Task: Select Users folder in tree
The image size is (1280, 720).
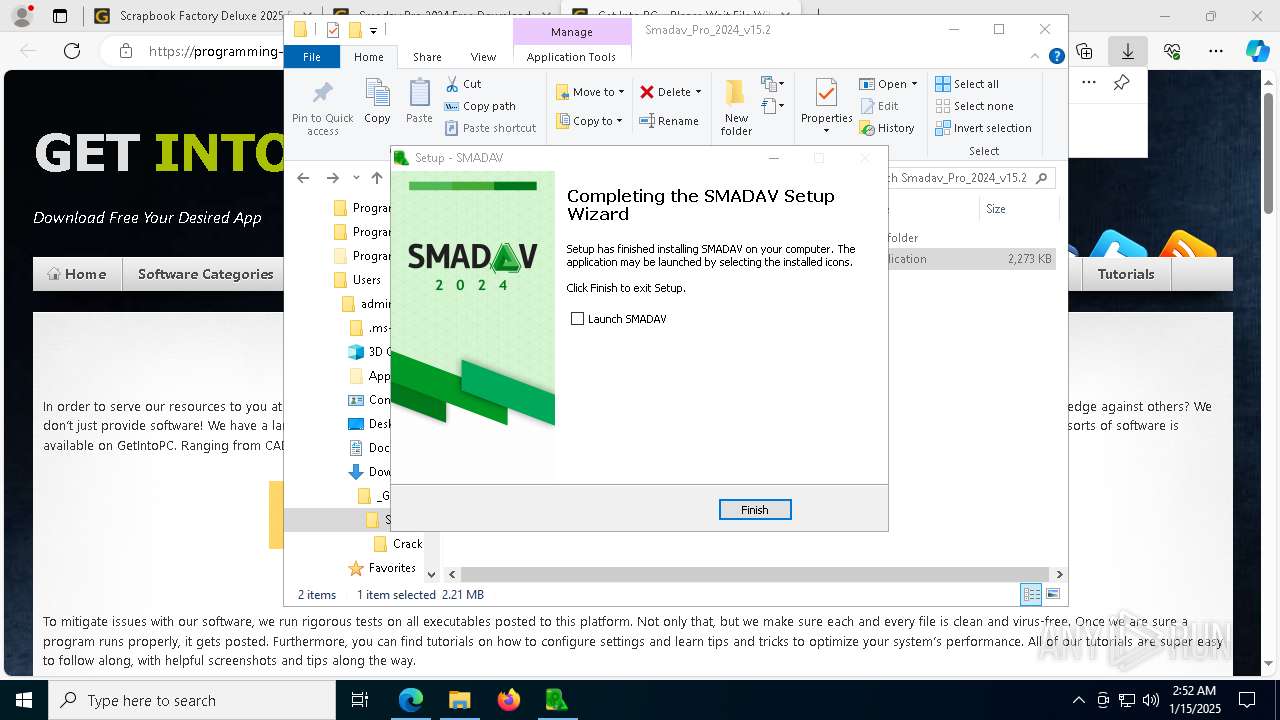Action: (x=356, y=280)
